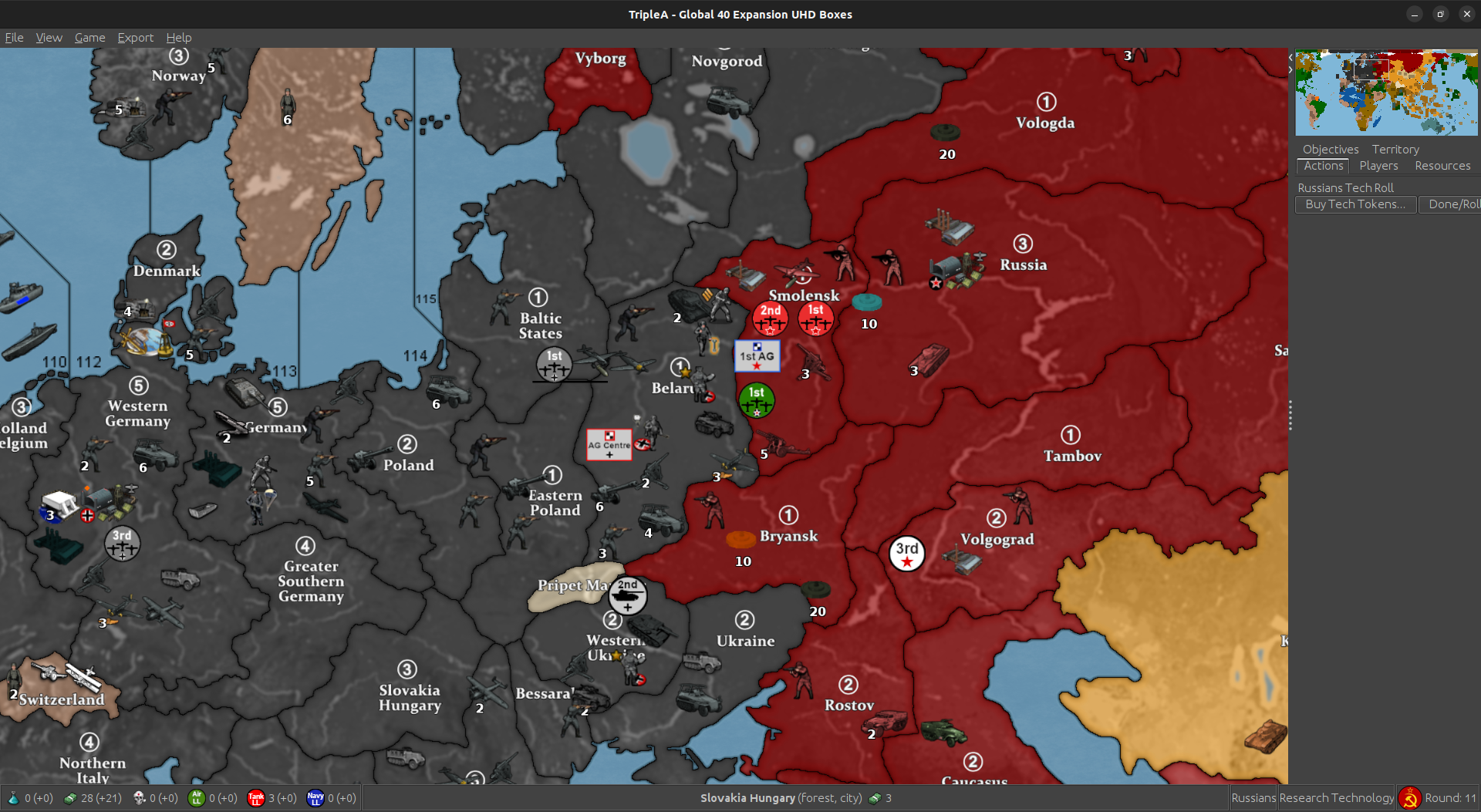Switch to the Objectives tab
The height and width of the screenshot is (812, 1481).
pos(1331,149)
